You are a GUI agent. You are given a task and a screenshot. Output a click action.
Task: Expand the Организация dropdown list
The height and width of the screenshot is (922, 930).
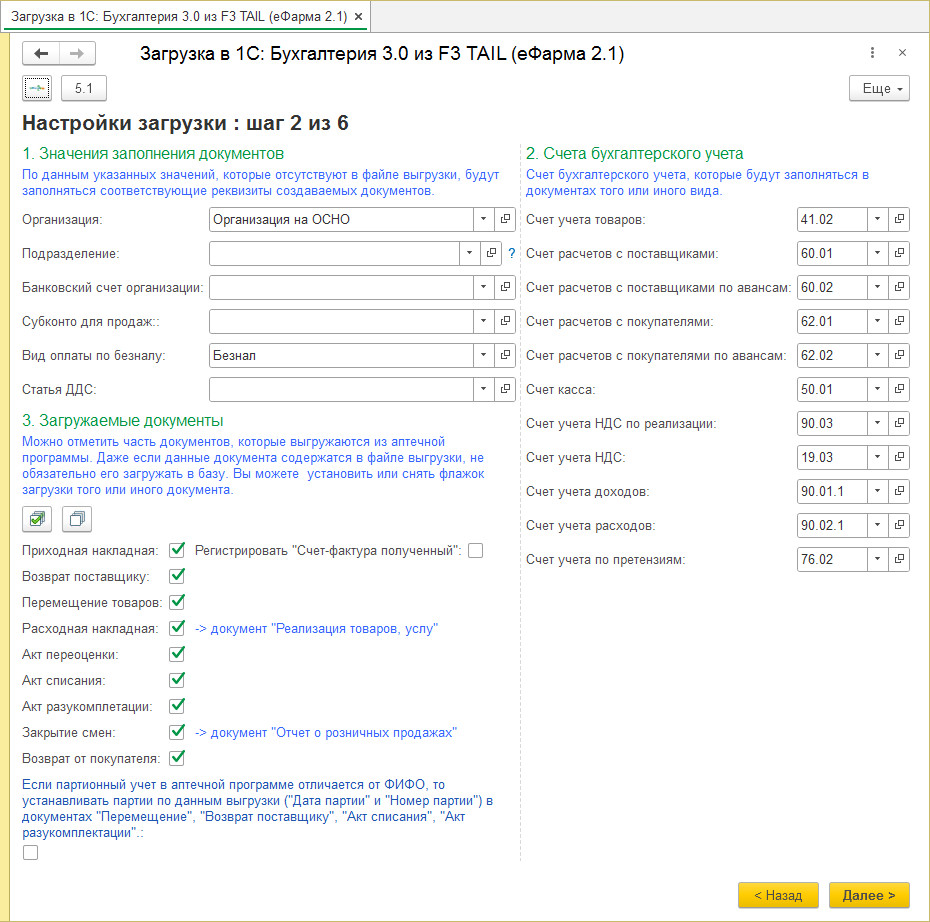pos(484,219)
